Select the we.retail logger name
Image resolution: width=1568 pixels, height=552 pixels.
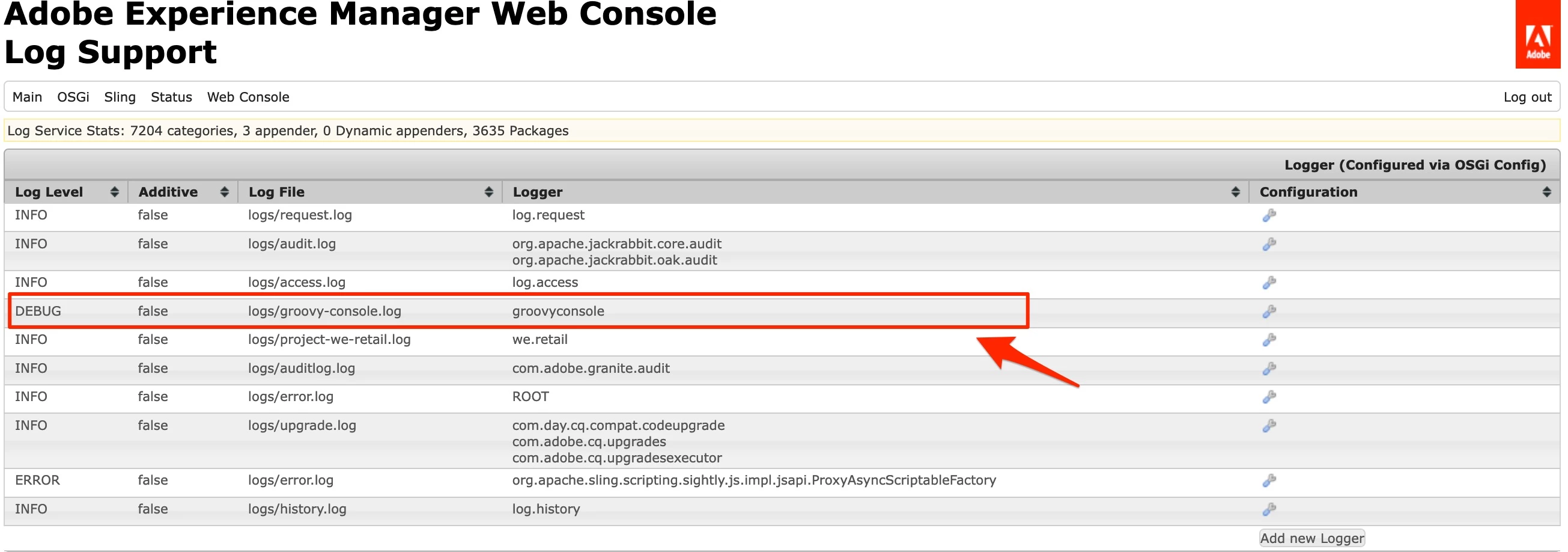(x=540, y=339)
